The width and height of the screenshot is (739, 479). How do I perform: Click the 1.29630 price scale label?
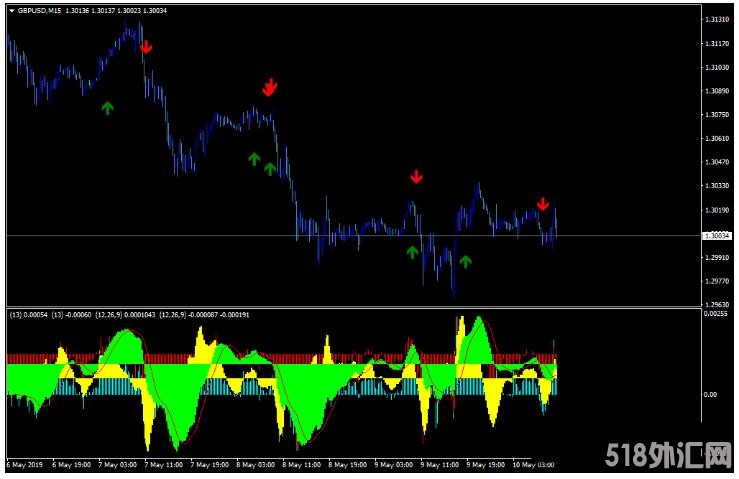pos(715,305)
